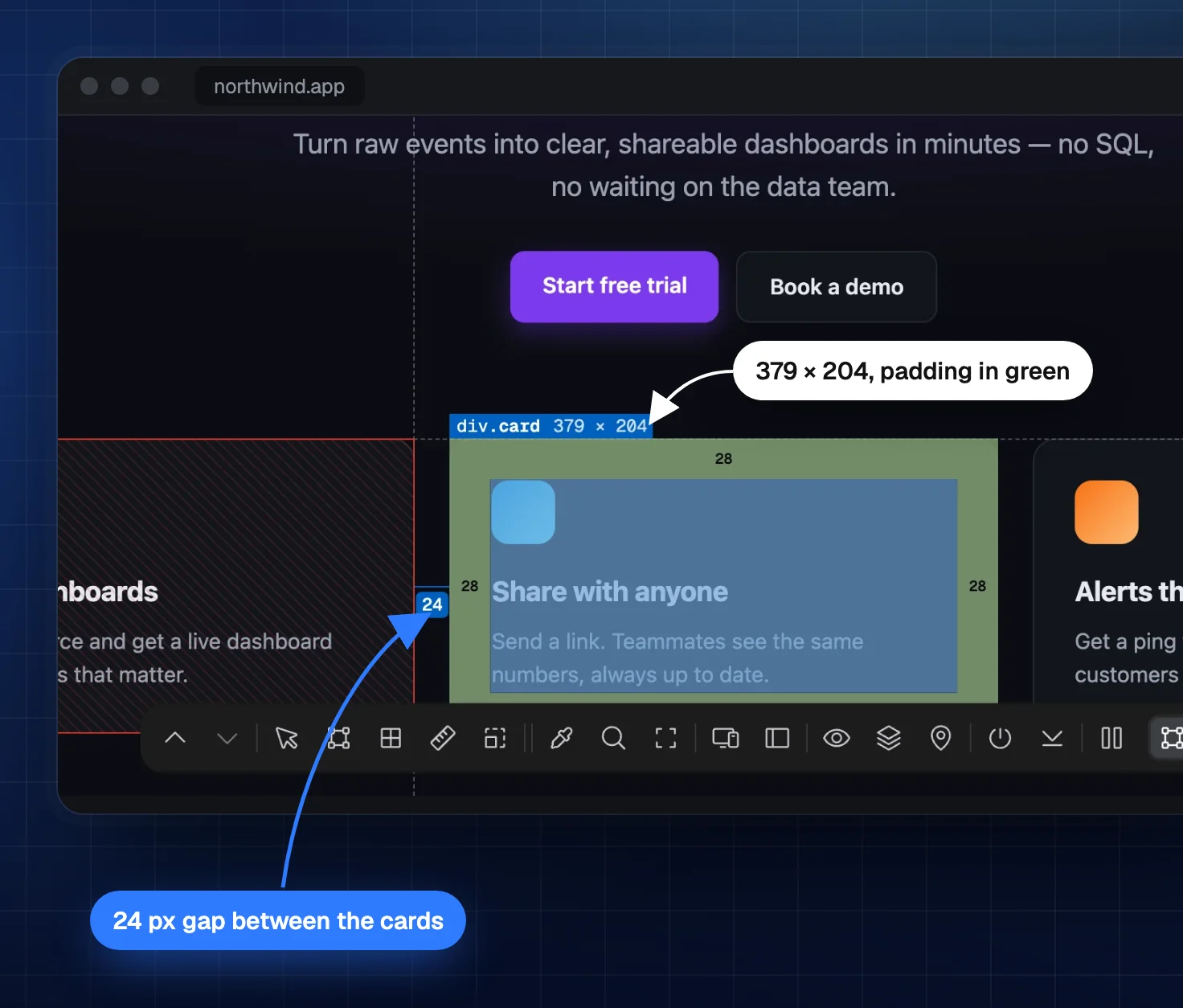Open the layers stack icon
The height and width of the screenshot is (1008, 1183).
[x=888, y=738]
